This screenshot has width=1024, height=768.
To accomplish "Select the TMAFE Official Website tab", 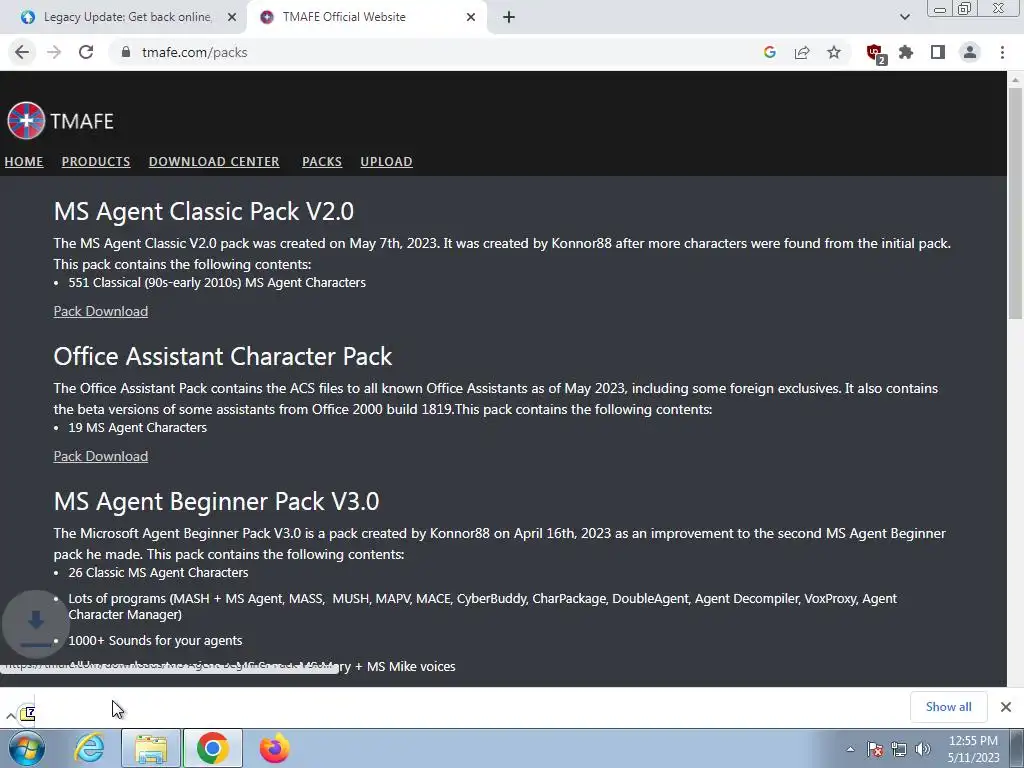I will click(366, 17).
